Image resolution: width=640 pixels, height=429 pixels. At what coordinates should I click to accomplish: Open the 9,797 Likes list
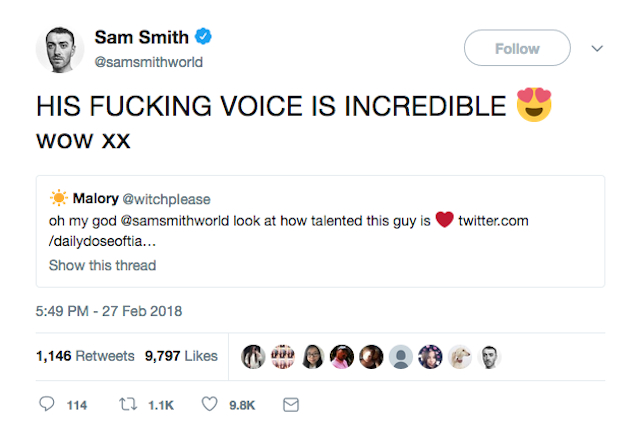pyautogui.click(x=181, y=355)
